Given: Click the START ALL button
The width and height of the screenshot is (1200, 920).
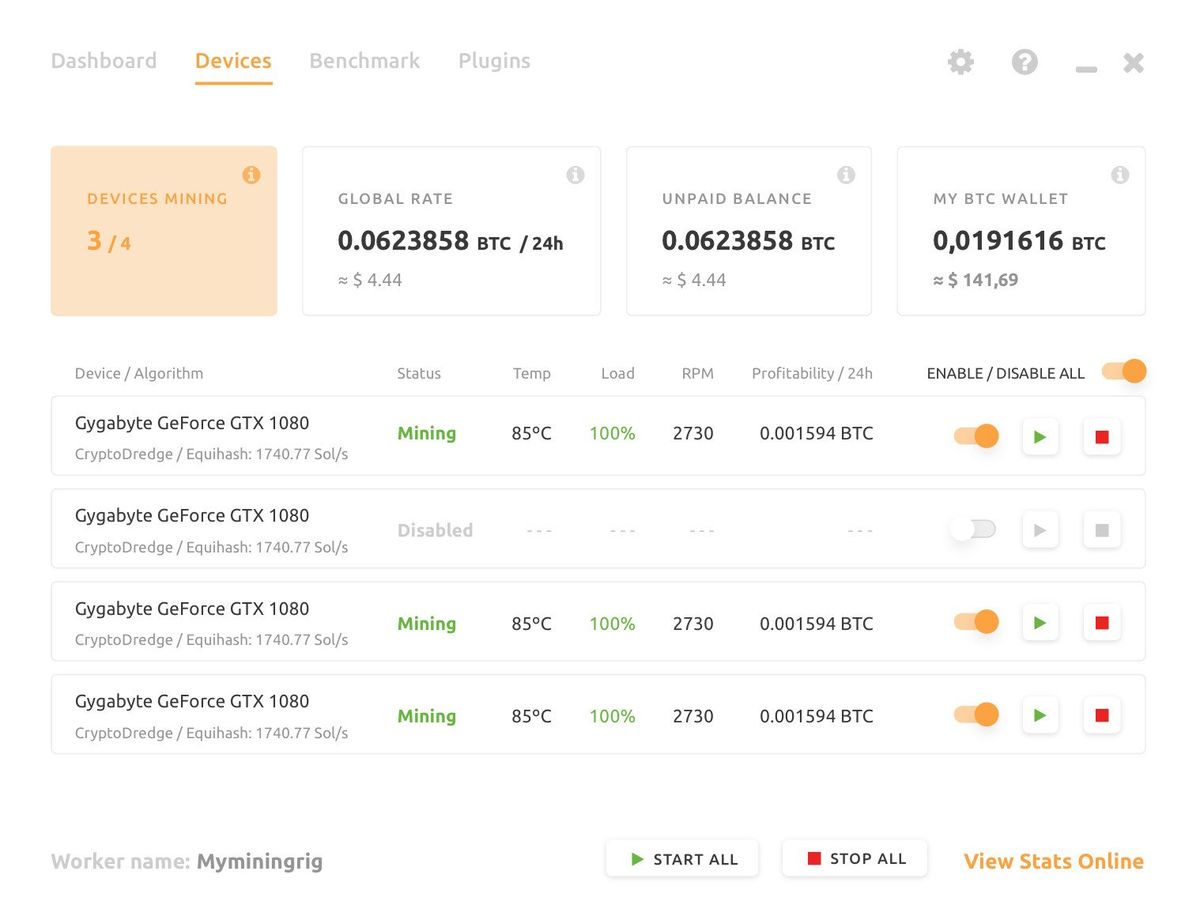Looking at the screenshot, I should click(x=682, y=858).
